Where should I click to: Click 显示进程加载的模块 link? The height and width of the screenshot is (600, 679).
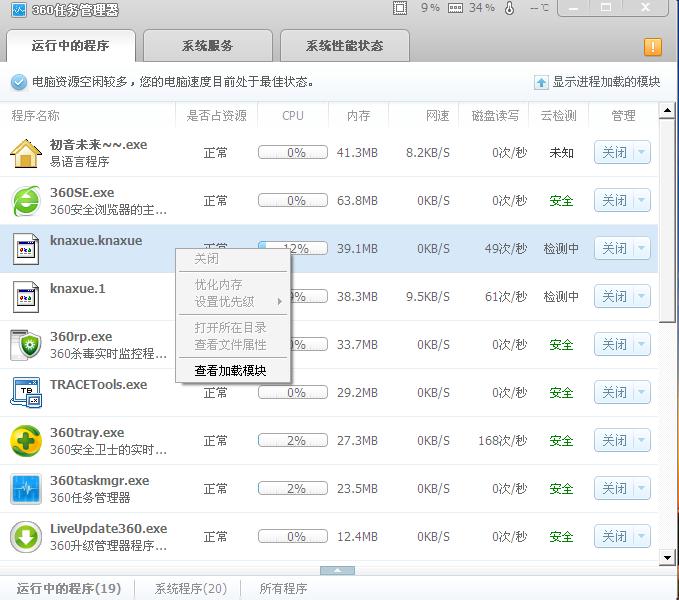606,82
